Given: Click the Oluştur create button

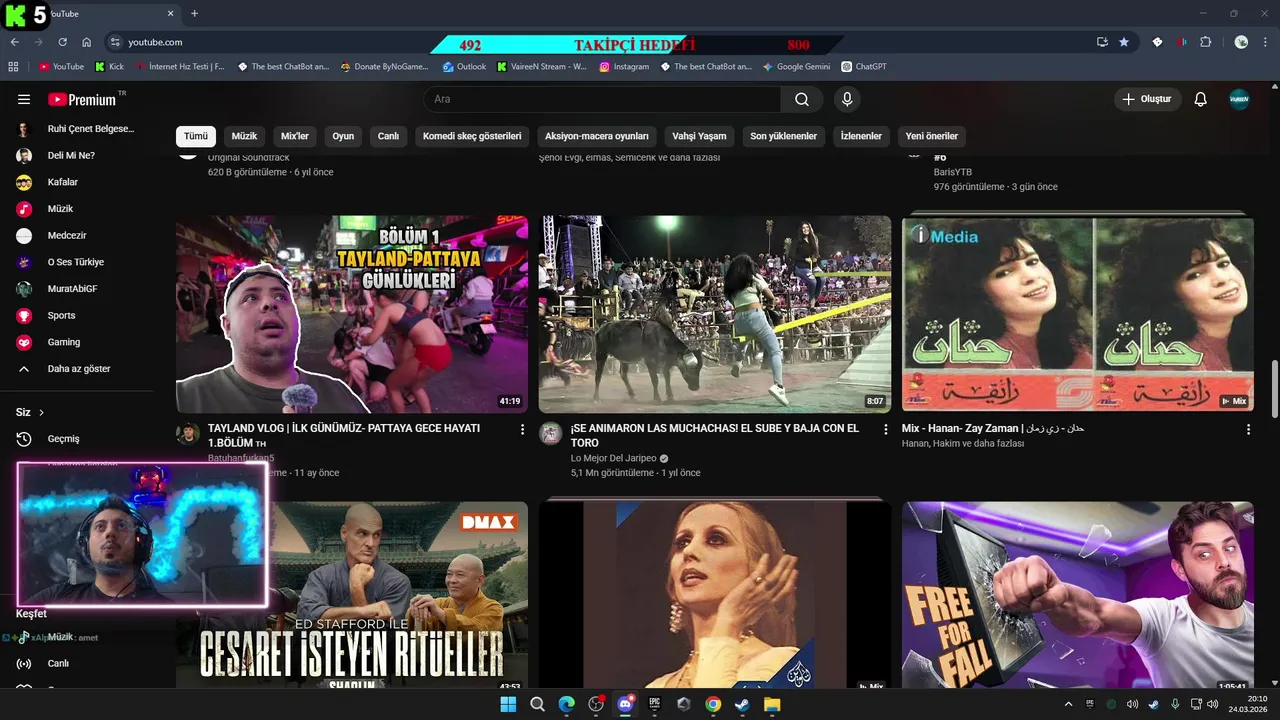Looking at the screenshot, I should (x=1148, y=99).
